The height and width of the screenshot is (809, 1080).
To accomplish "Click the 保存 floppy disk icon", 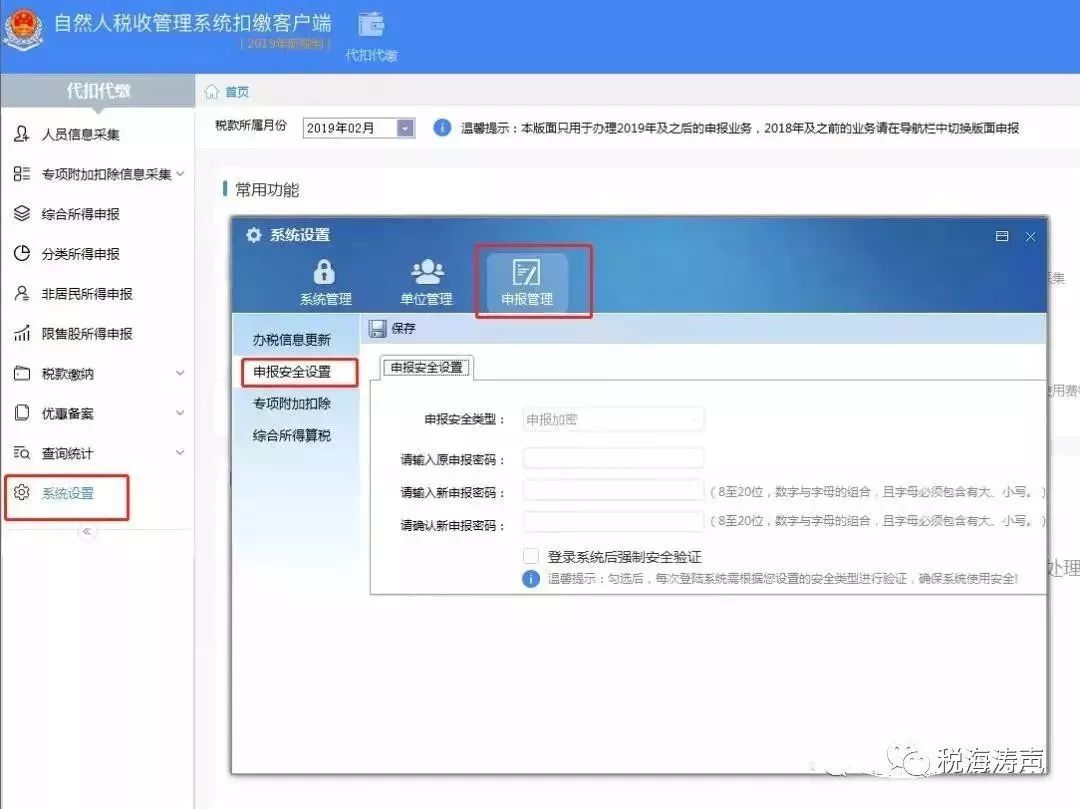I will (x=377, y=329).
